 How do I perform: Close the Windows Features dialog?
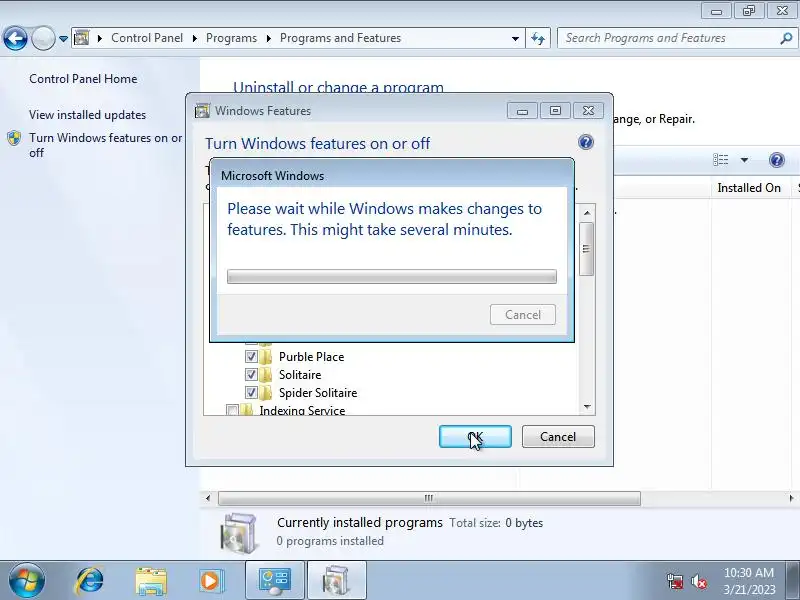[588, 111]
